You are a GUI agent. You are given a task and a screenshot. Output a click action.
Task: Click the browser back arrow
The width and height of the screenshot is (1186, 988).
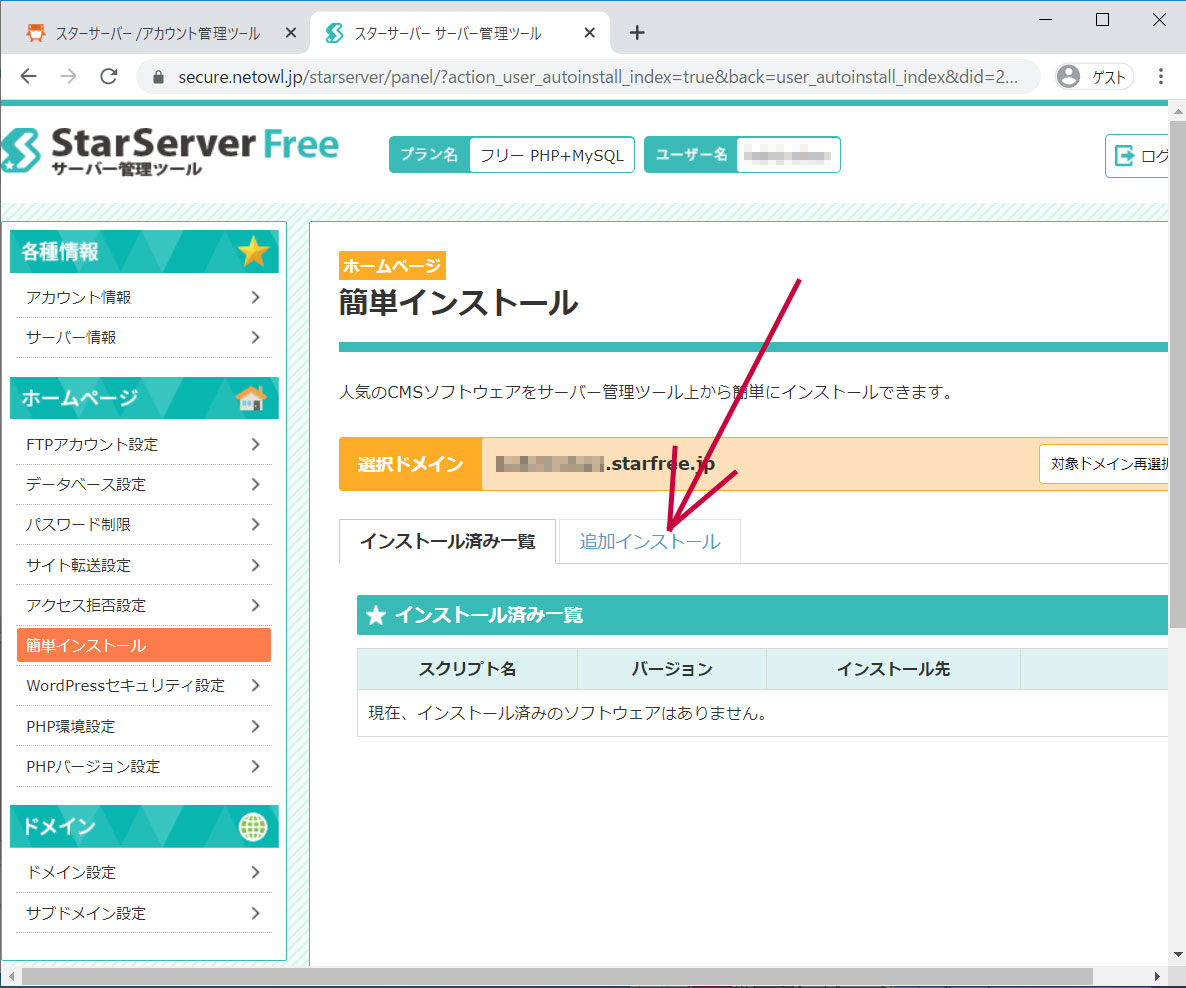[29, 76]
